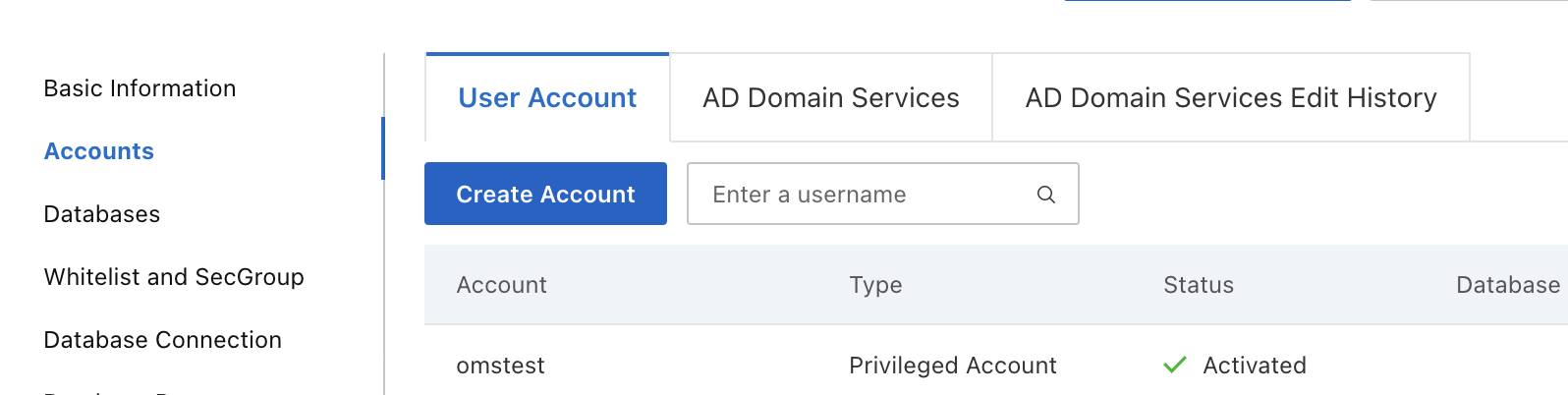The height and width of the screenshot is (395, 1568).
Task: Click the Status column header
Action: [x=1199, y=285]
